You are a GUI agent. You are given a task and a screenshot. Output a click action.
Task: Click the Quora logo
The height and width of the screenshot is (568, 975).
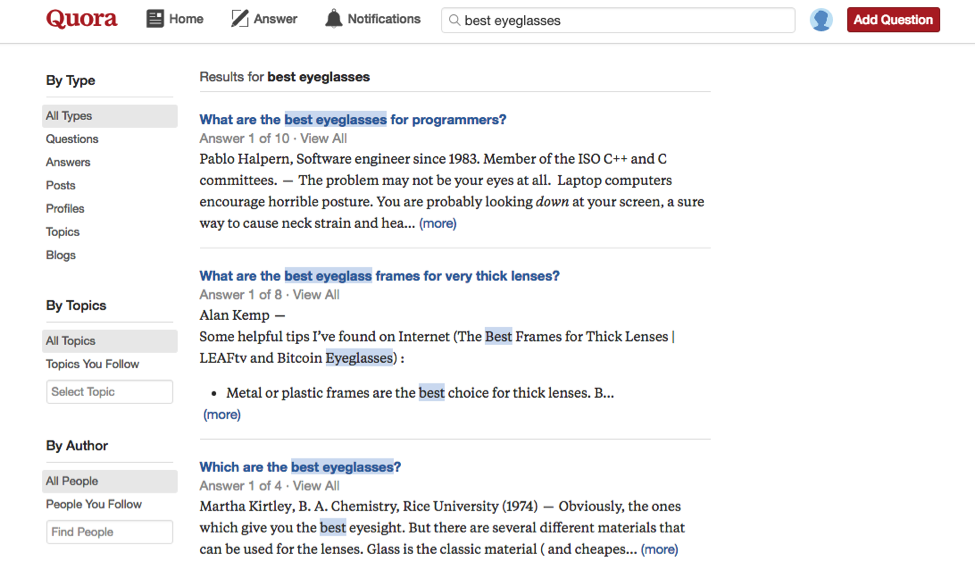coord(81,19)
